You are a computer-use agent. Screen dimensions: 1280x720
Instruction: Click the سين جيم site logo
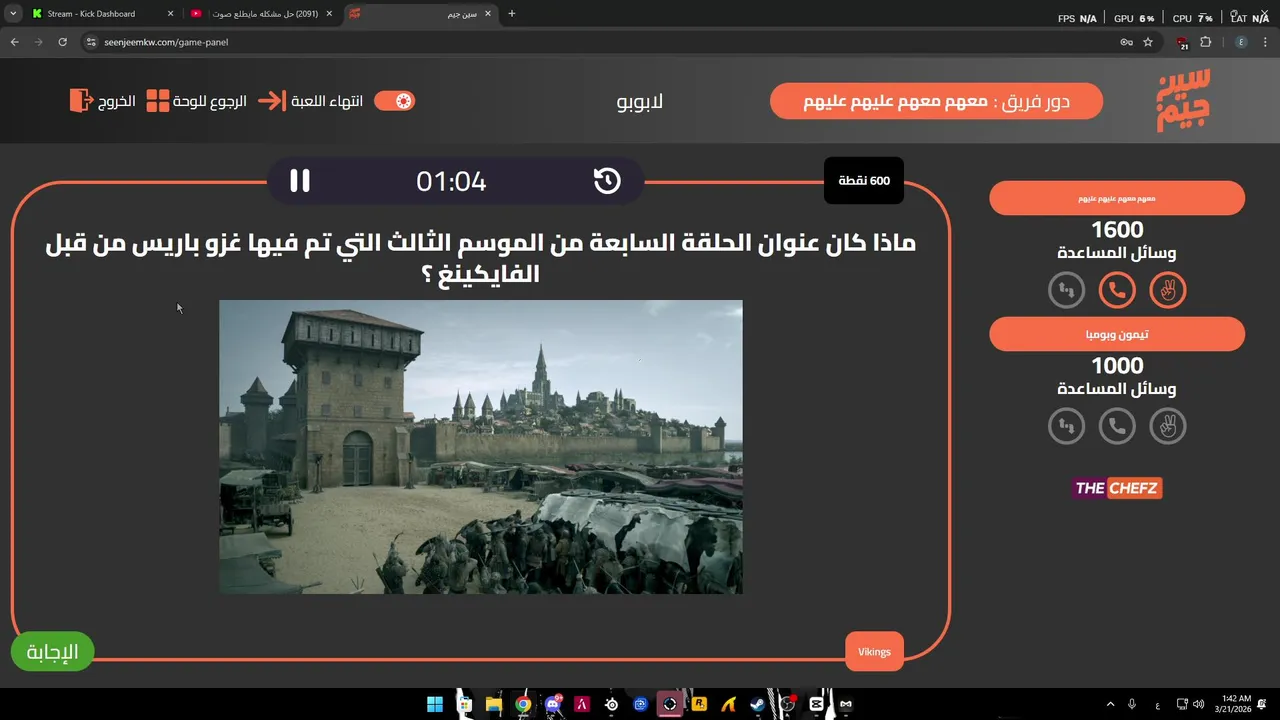coord(1183,100)
